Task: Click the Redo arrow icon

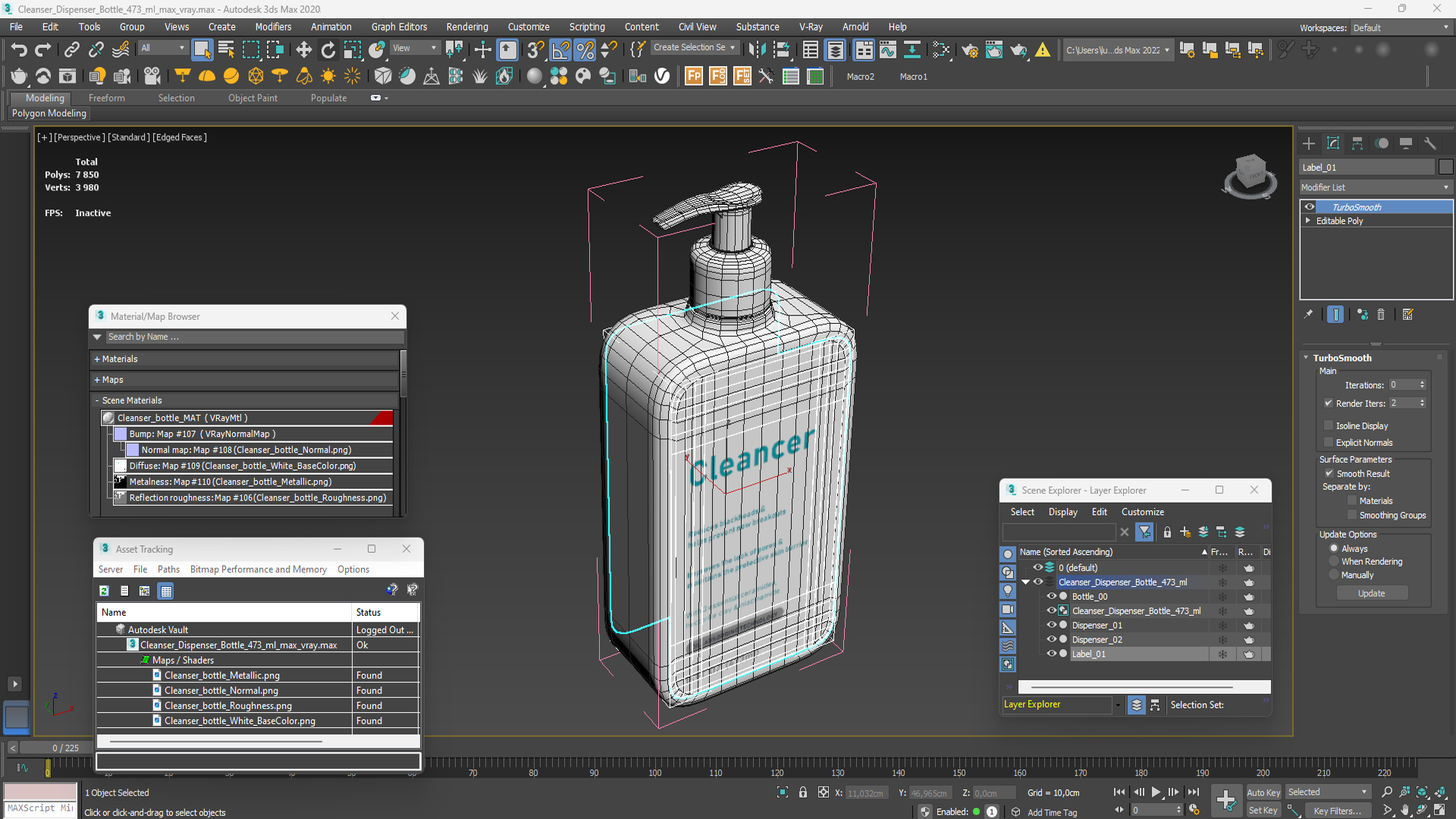Action: (x=43, y=50)
